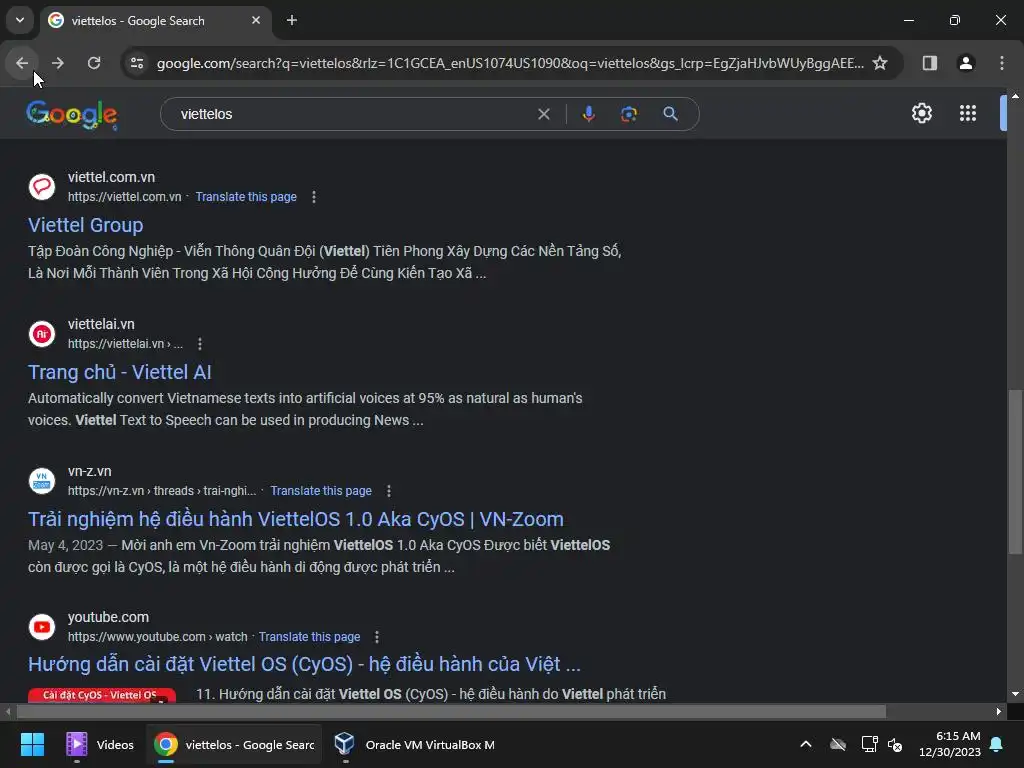
Task: Click vn-z.vn breadcrumb URL text
Action: point(162,490)
